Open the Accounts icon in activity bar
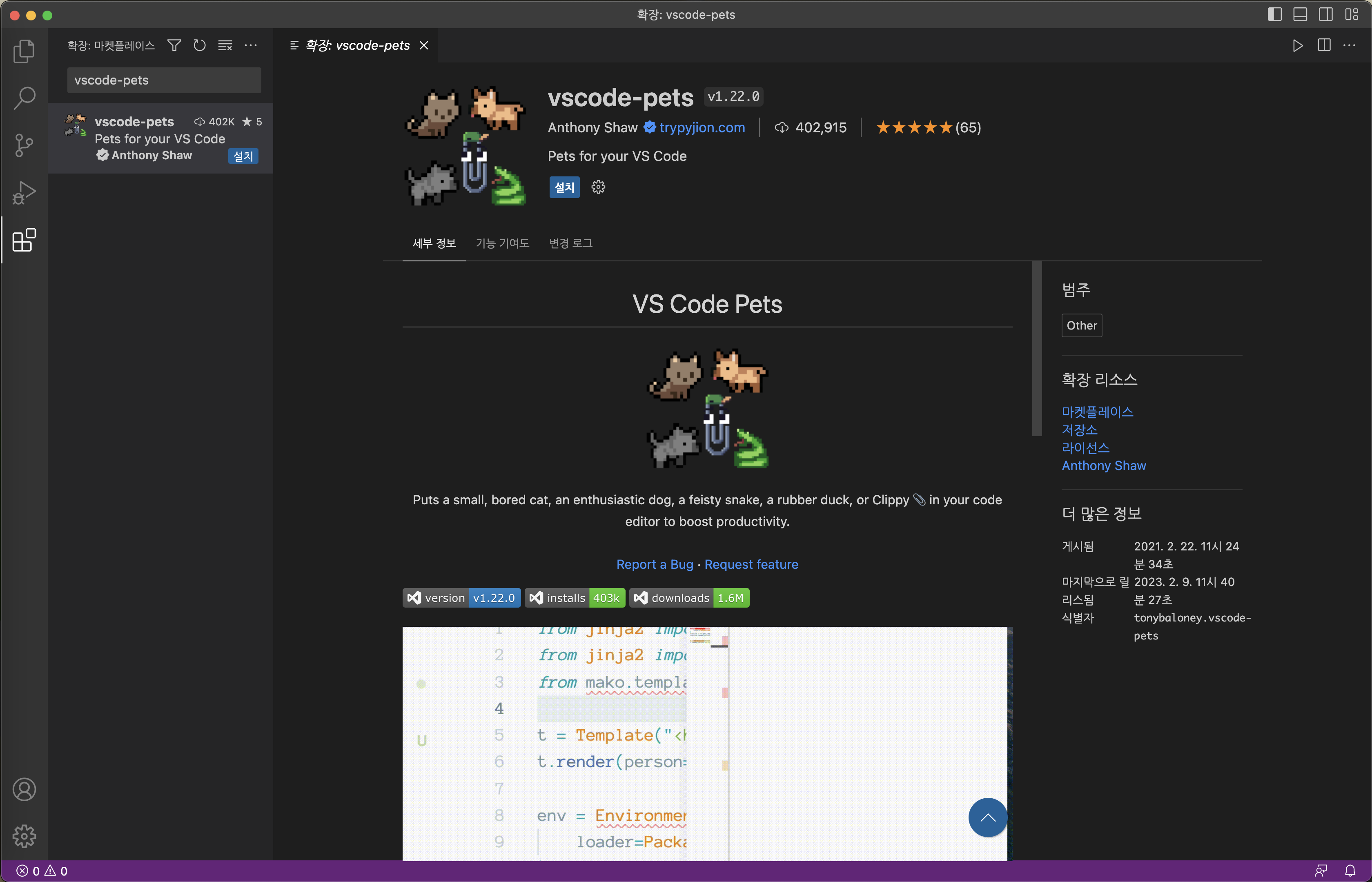This screenshot has width=1372, height=882. 24,790
